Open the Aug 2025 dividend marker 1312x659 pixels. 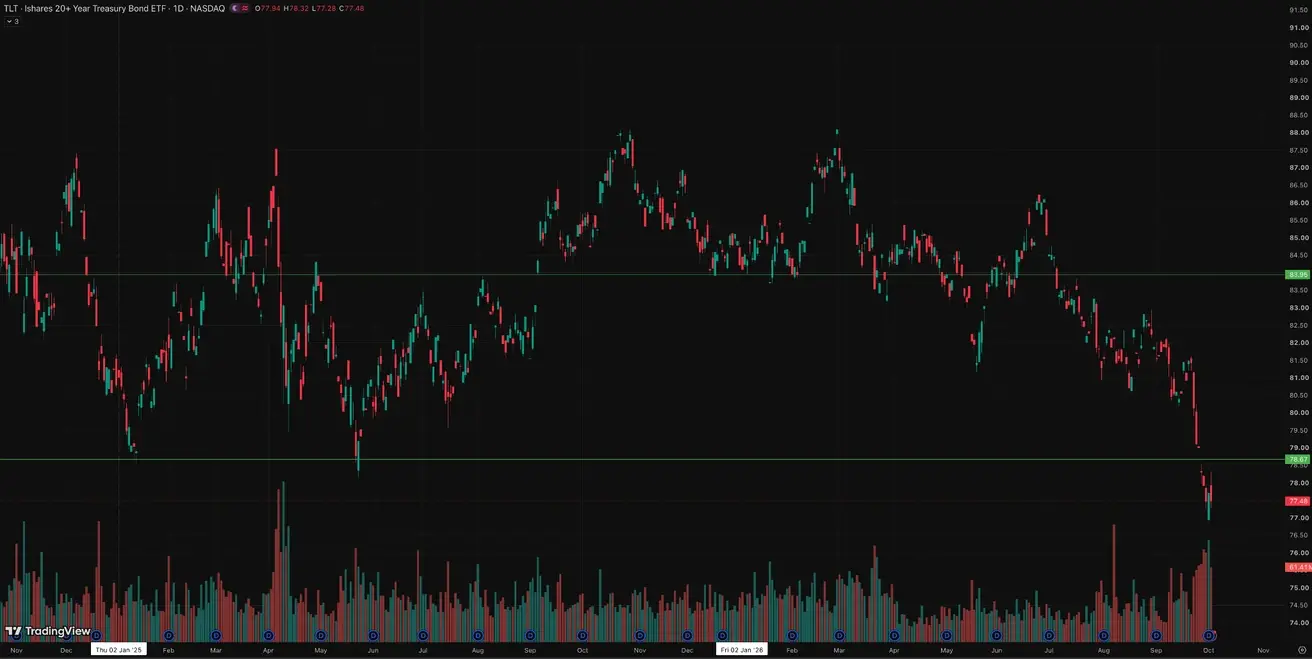(477, 635)
